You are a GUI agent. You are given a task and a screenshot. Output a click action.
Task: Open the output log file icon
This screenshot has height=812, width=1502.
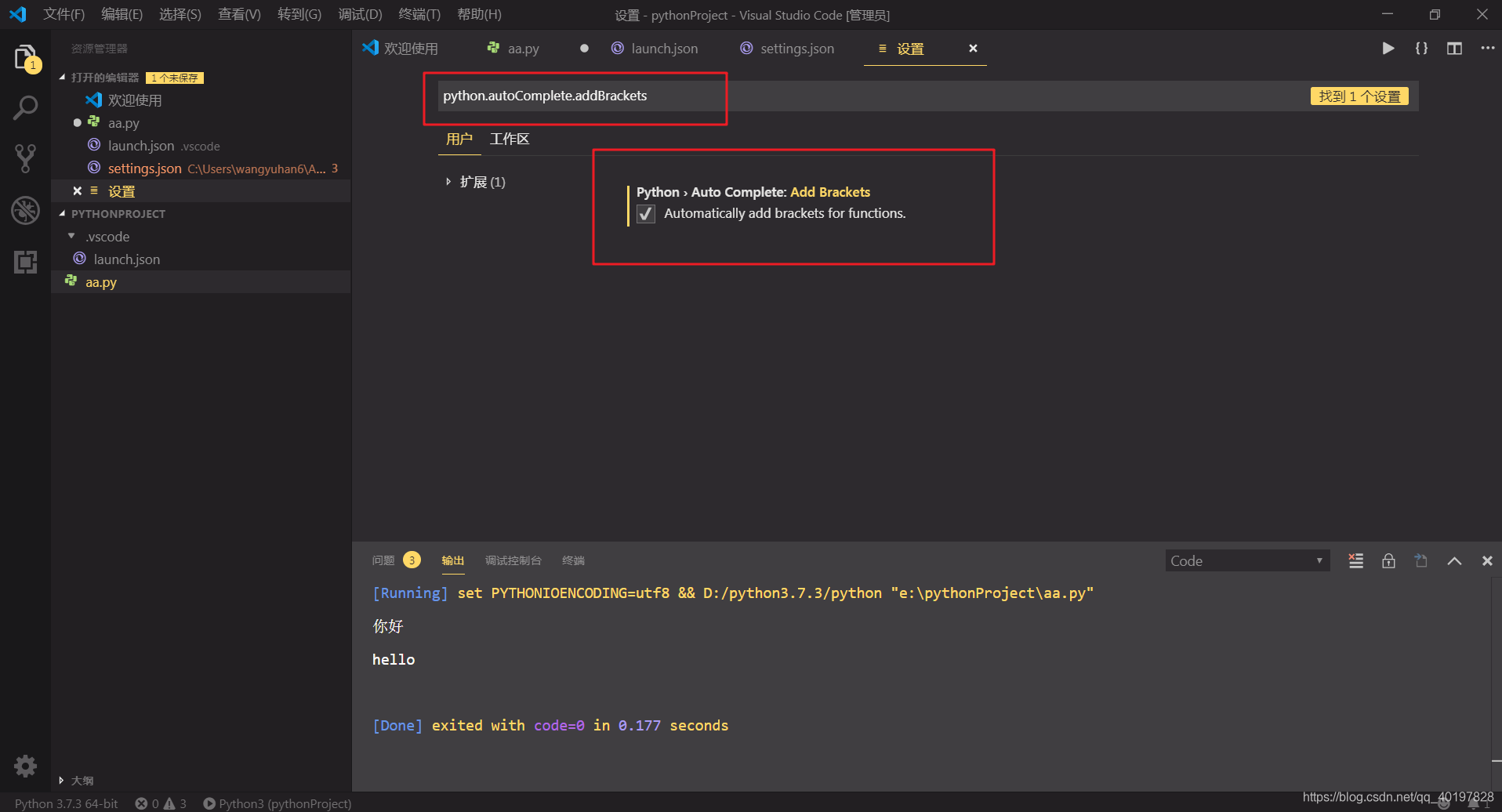coord(1420,560)
